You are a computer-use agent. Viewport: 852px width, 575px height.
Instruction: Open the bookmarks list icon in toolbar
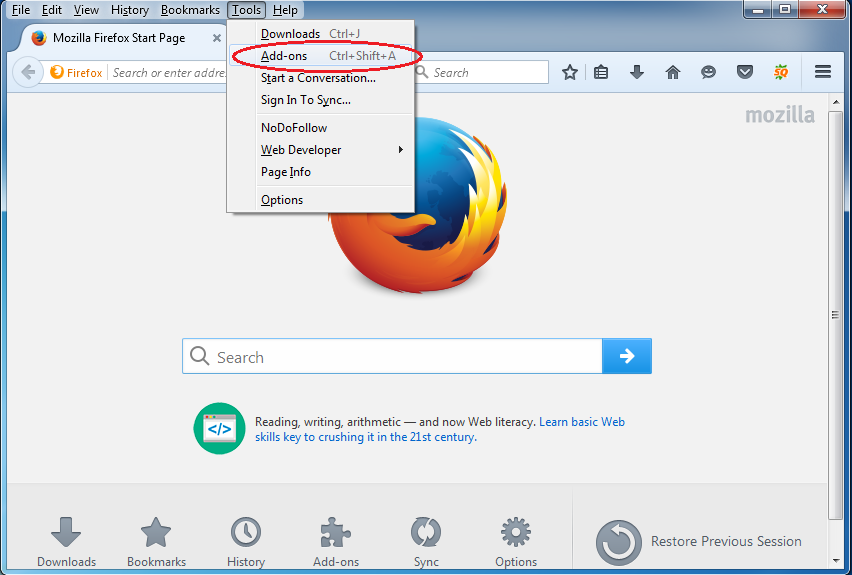[601, 72]
